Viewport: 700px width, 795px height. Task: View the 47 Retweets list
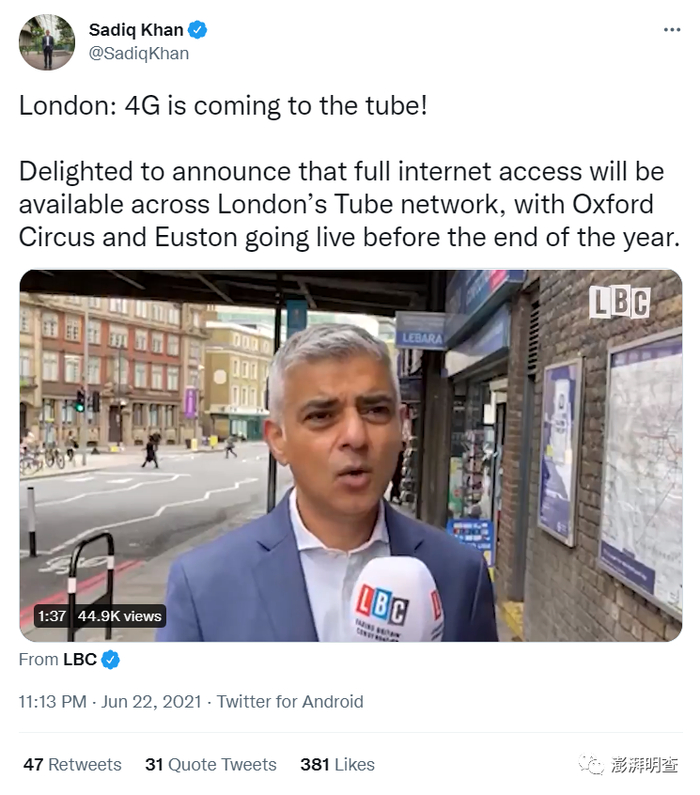(x=72, y=764)
